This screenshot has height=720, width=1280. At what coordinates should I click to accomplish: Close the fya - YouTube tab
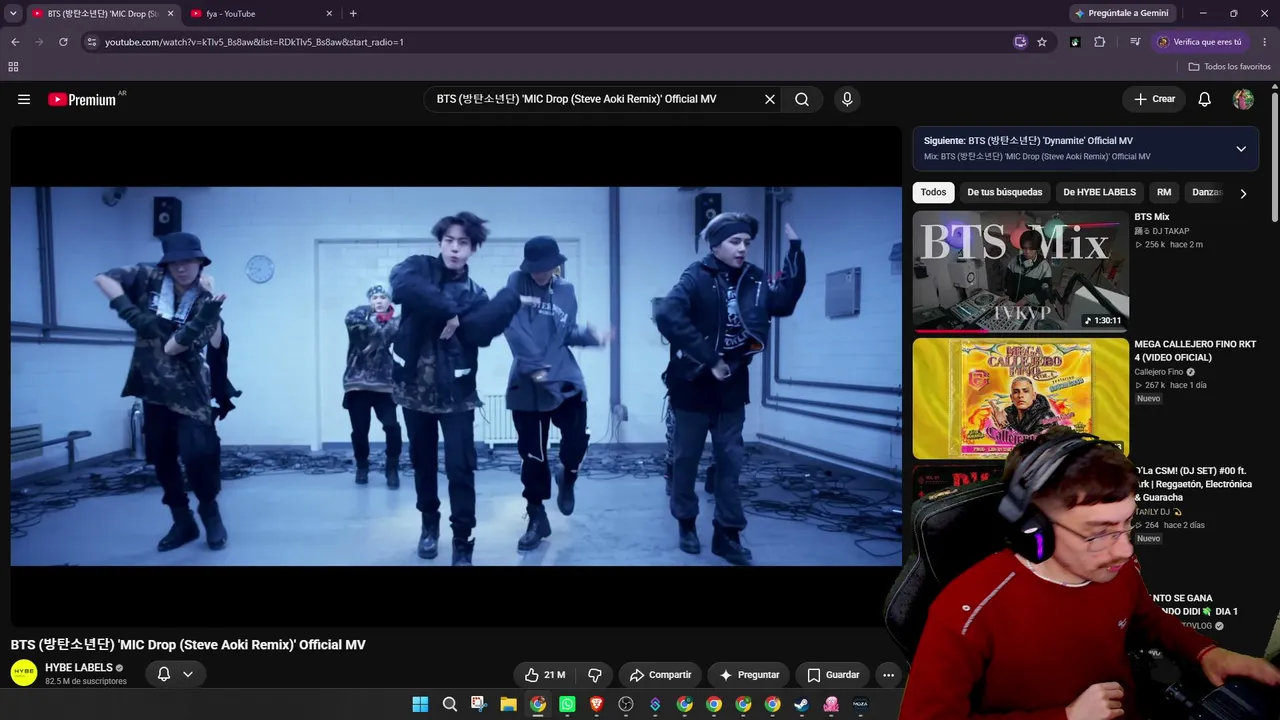point(329,14)
